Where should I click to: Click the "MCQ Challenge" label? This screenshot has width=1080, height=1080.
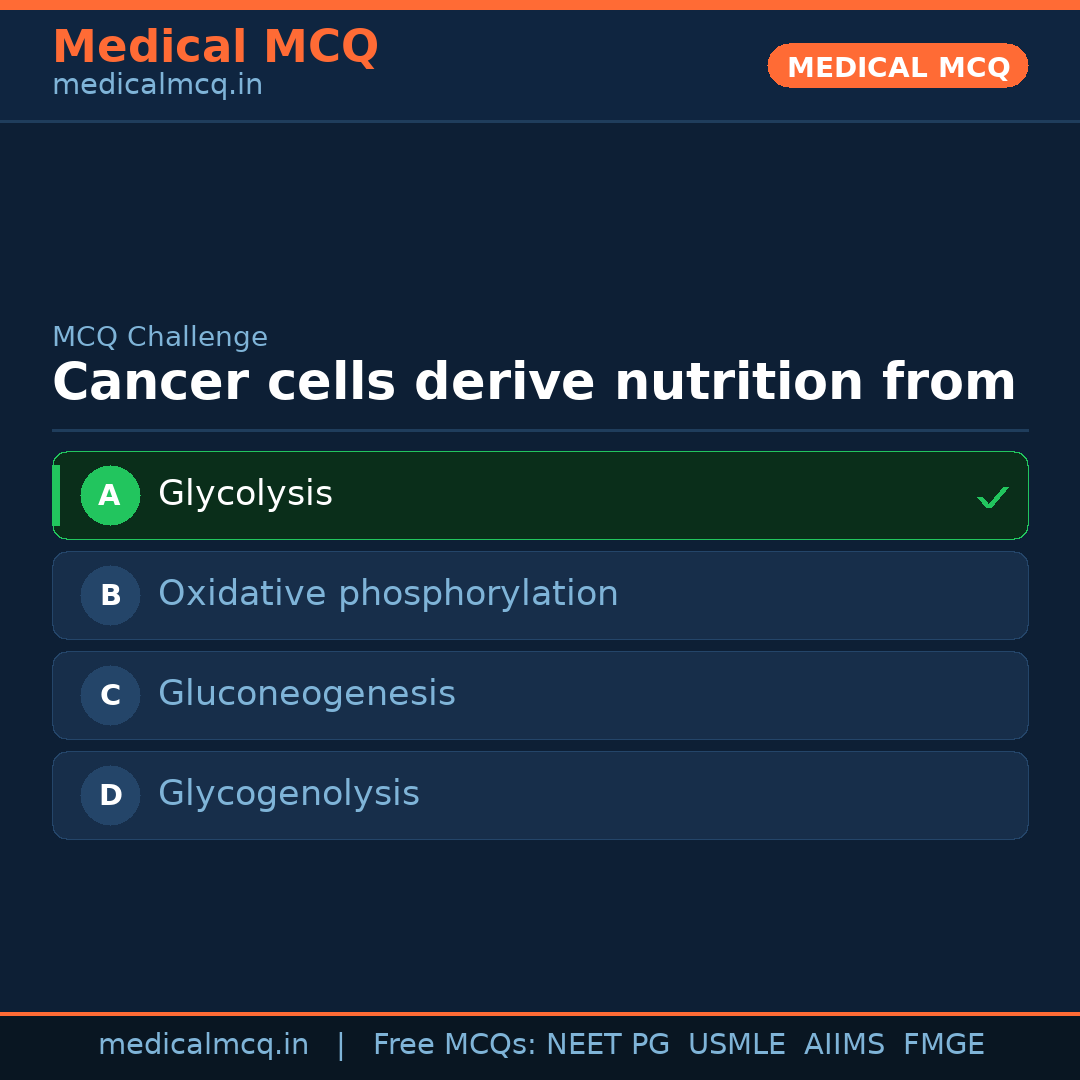[x=160, y=338]
